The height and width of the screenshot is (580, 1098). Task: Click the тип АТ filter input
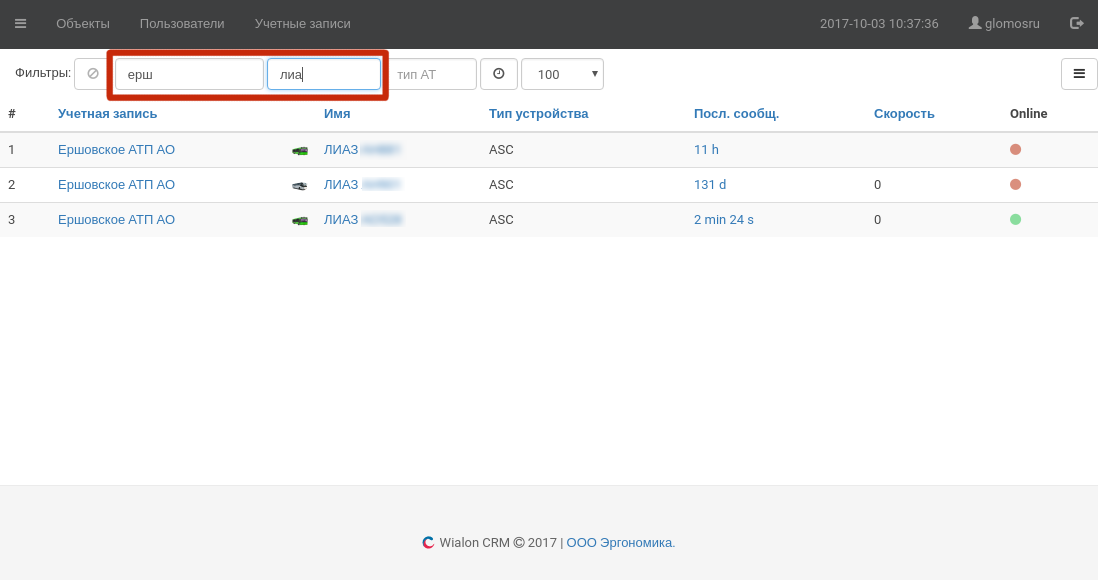(431, 74)
